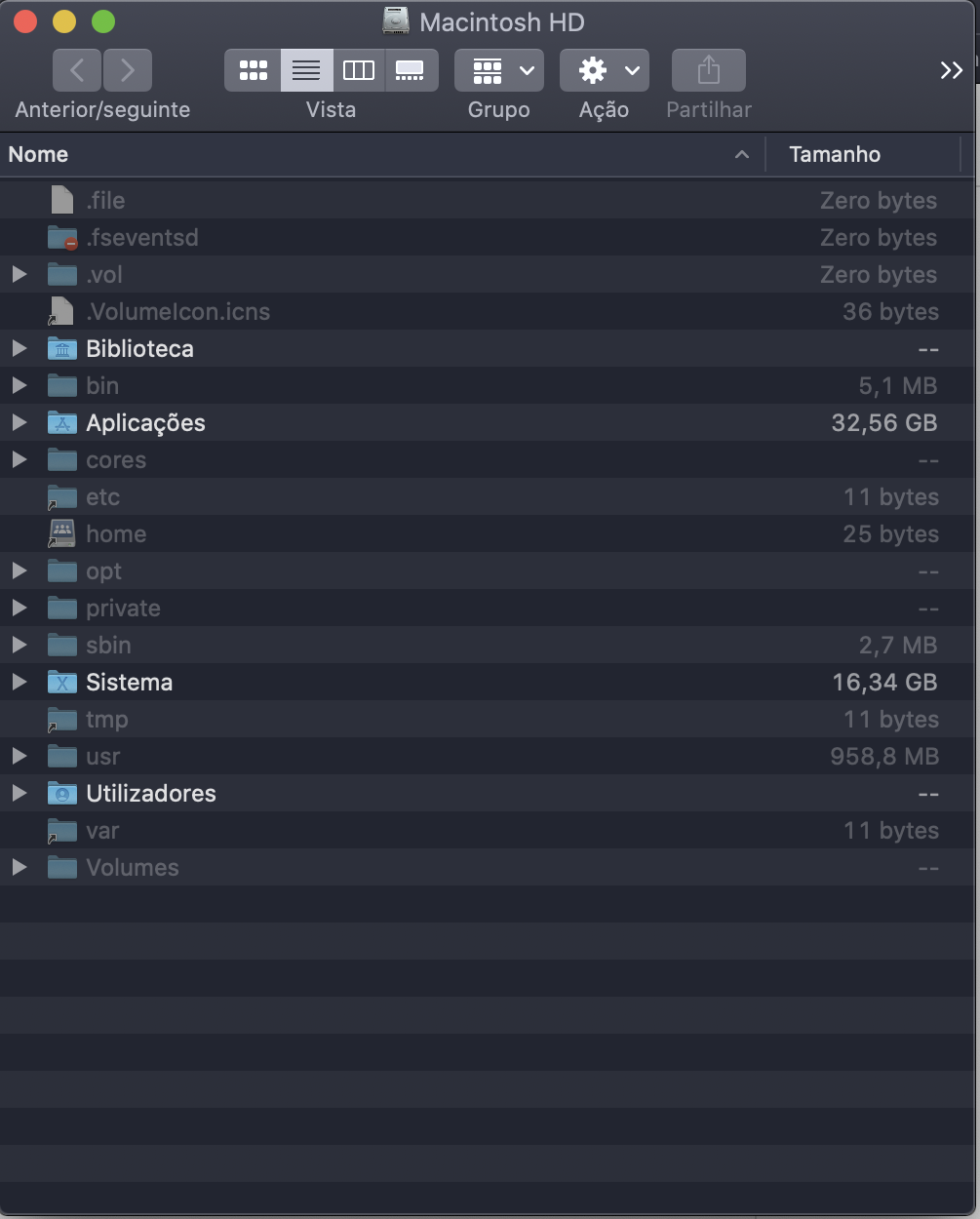Click the Sistema size 16,34 GB
This screenshot has width=980, height=1219.
coord(885,682)
